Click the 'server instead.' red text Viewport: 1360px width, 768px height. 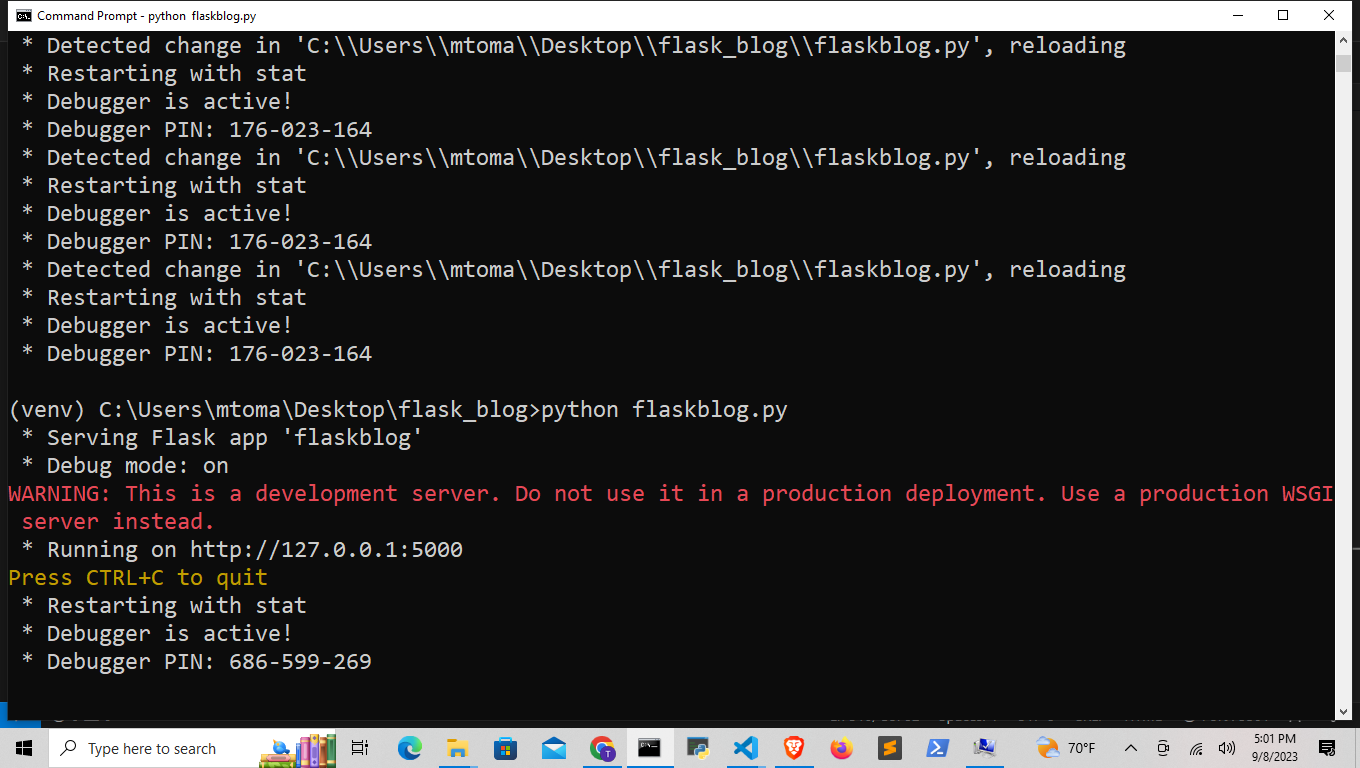pos(118,521)
